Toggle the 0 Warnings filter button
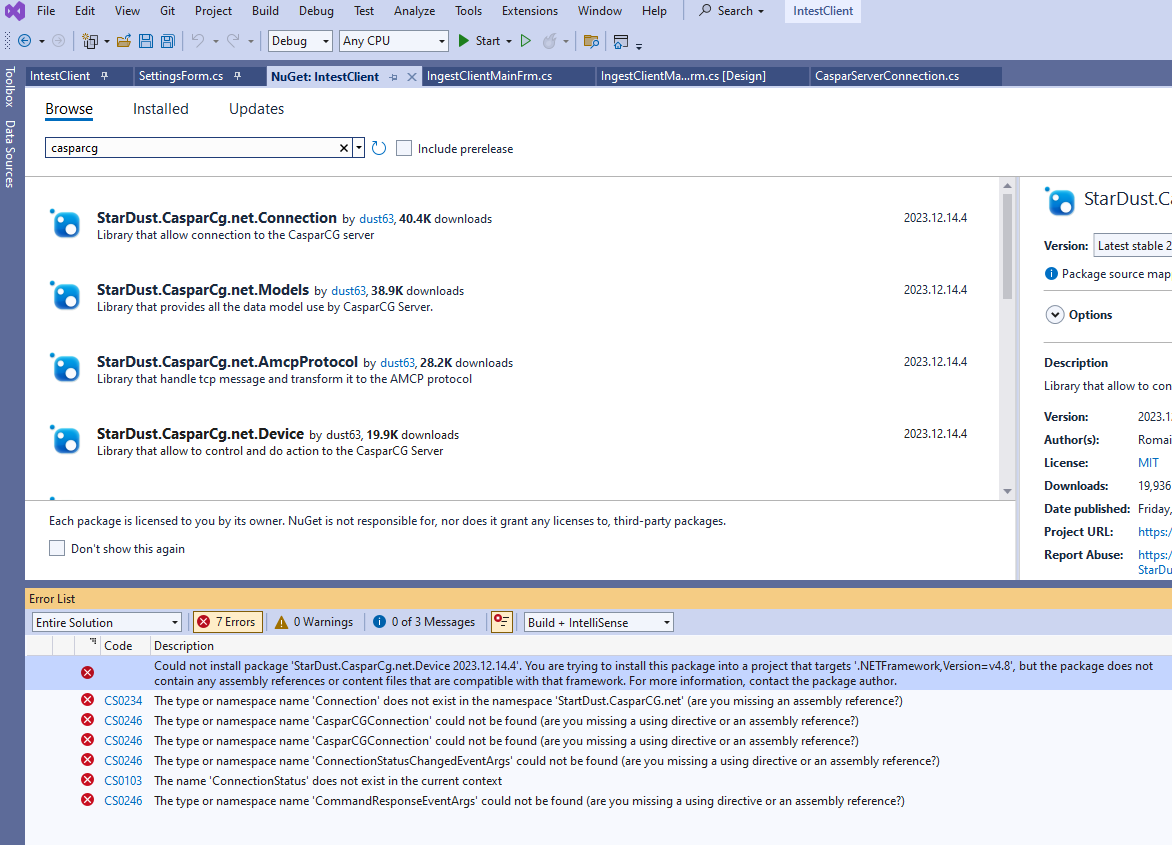This screenshot has height=845, width=1172. [x=314, y=622]
